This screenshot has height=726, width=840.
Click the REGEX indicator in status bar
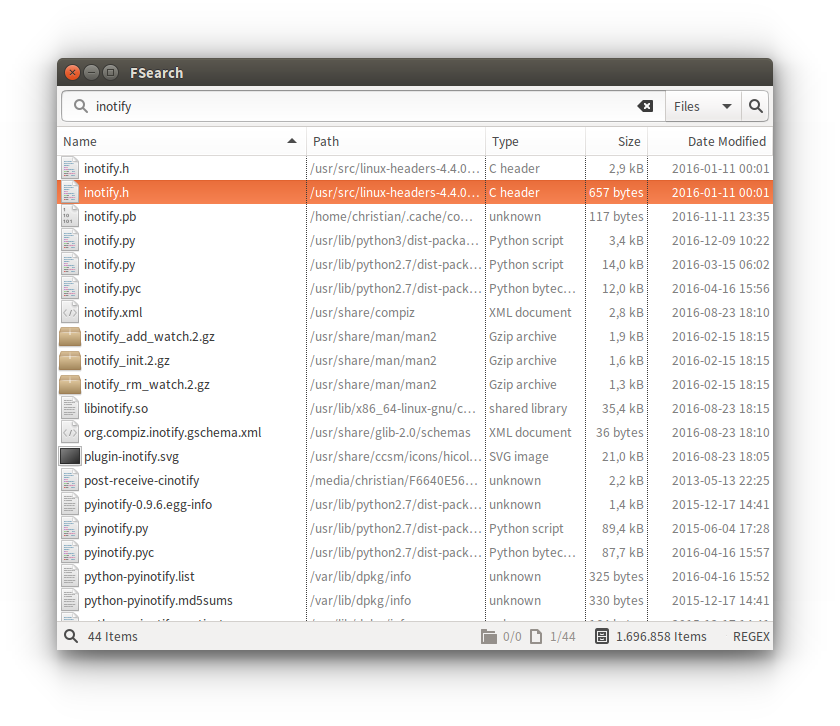click(x=751, y=637)
